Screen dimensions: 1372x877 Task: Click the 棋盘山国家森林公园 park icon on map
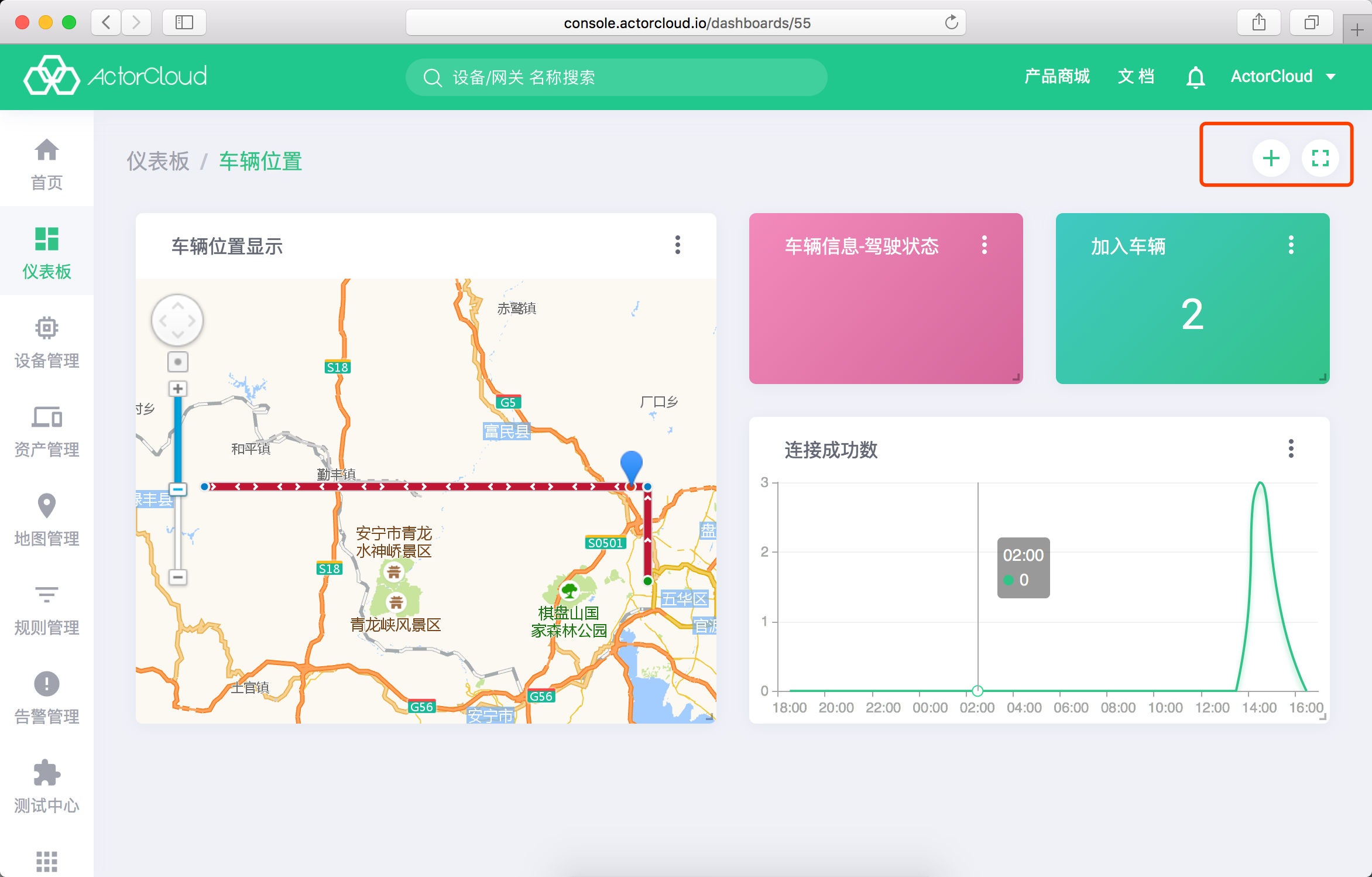(570, 591)
